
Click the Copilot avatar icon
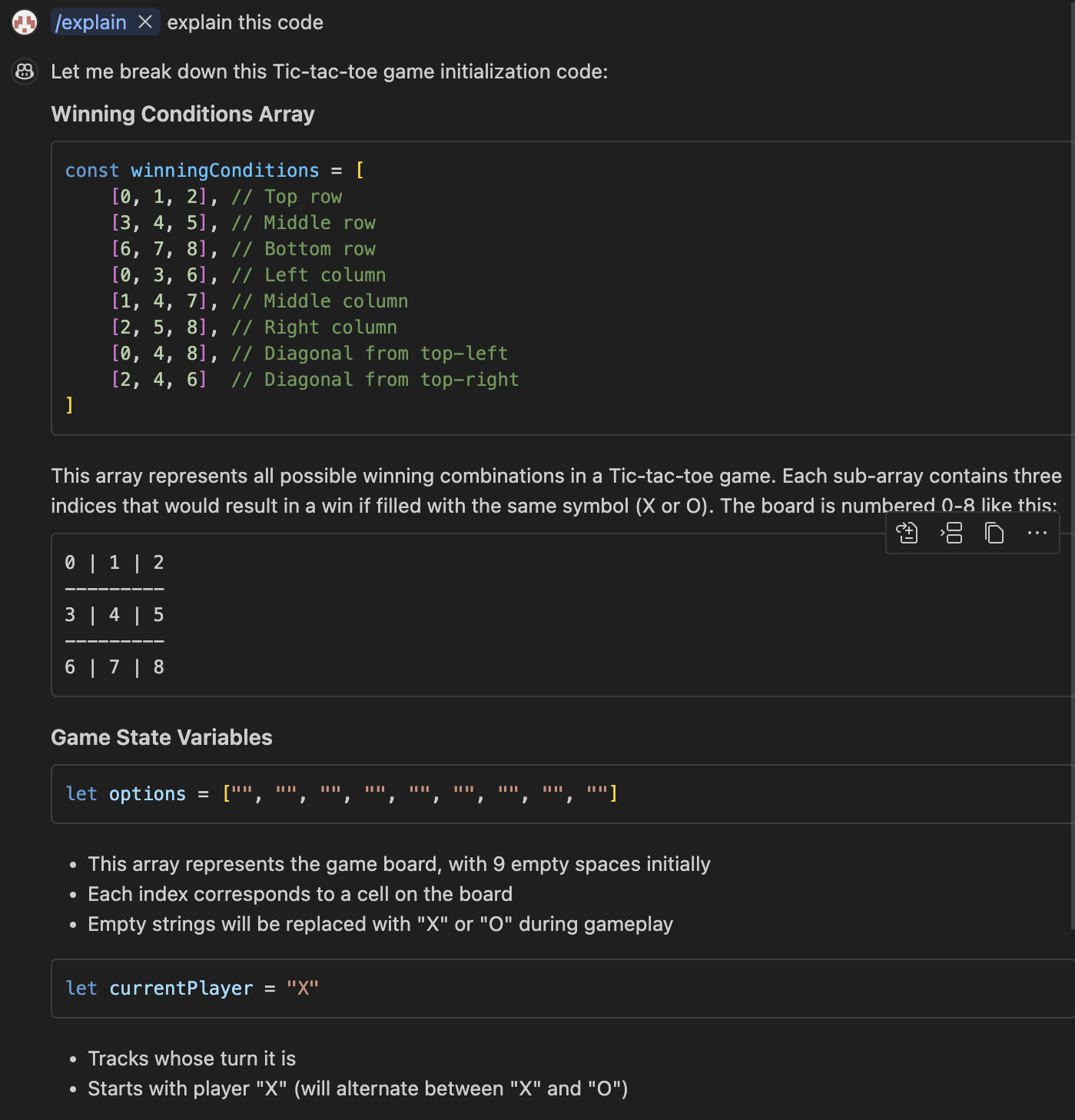[x=25, y=72]
